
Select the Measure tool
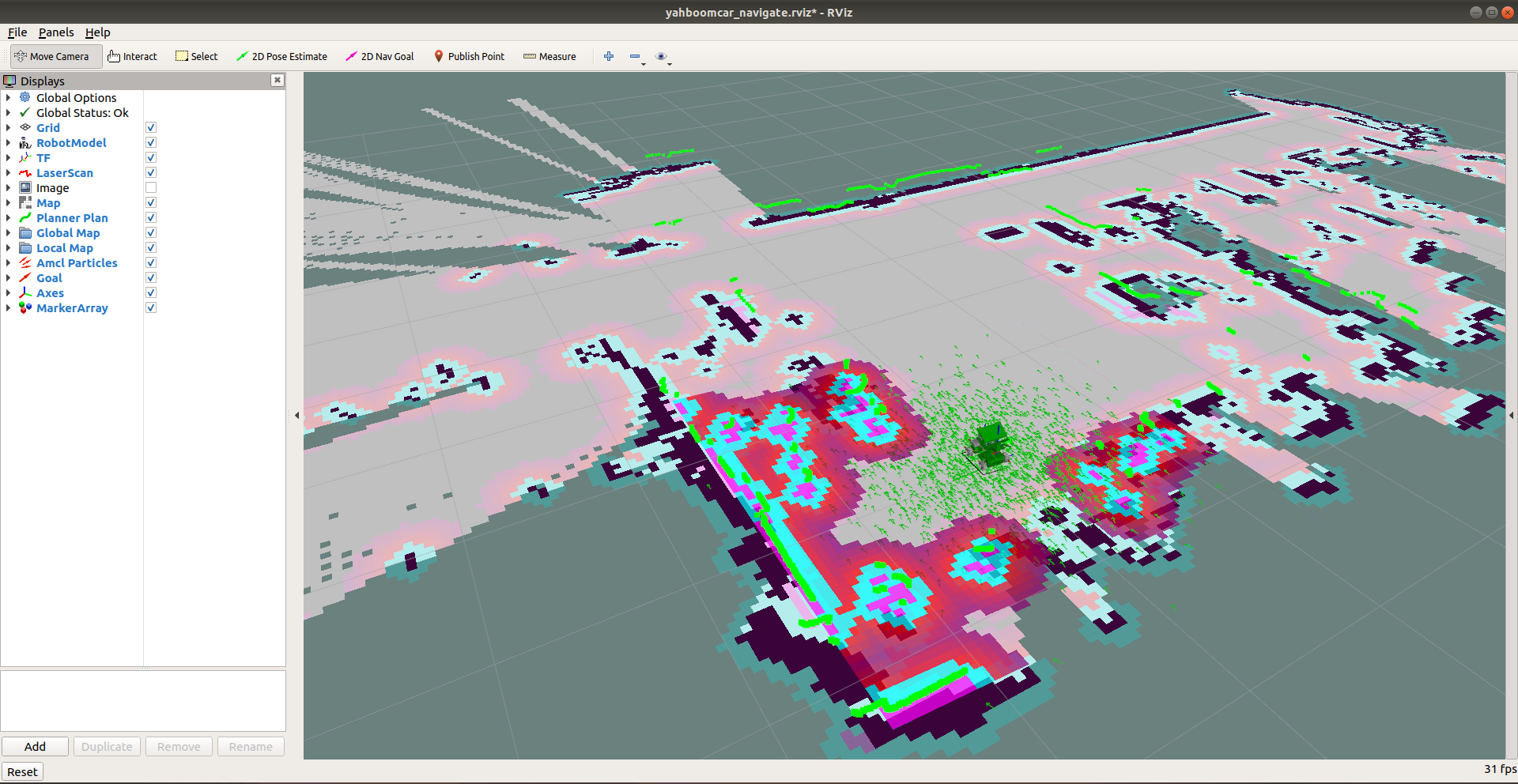point(549,57)
